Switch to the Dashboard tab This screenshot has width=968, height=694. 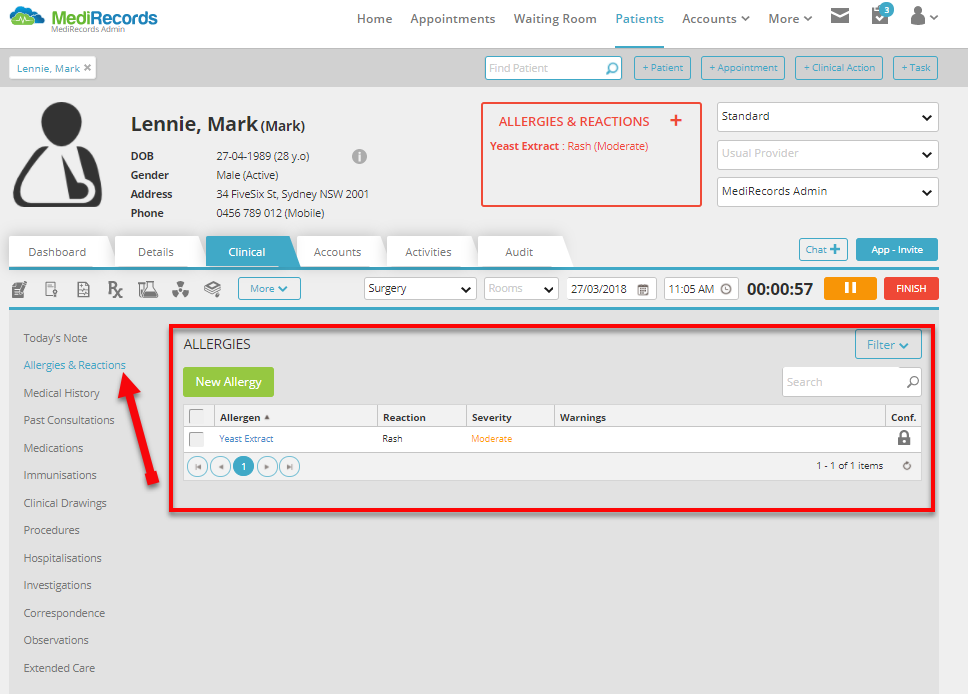[57, 252]
